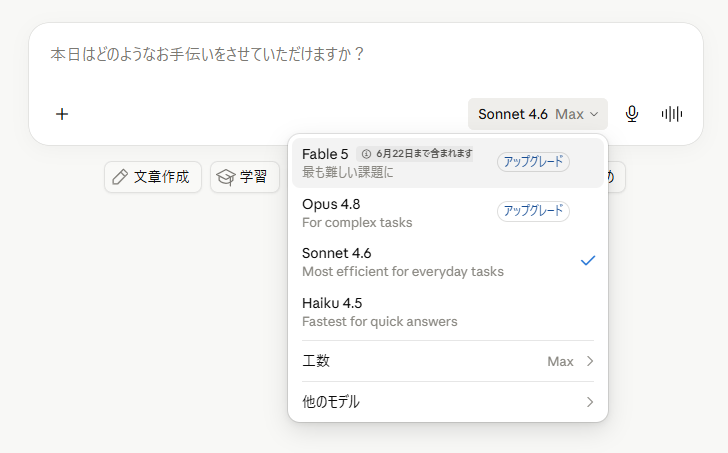Click the info icon beside 6月22日まで含まれます
728x453 pixels.
366,154
